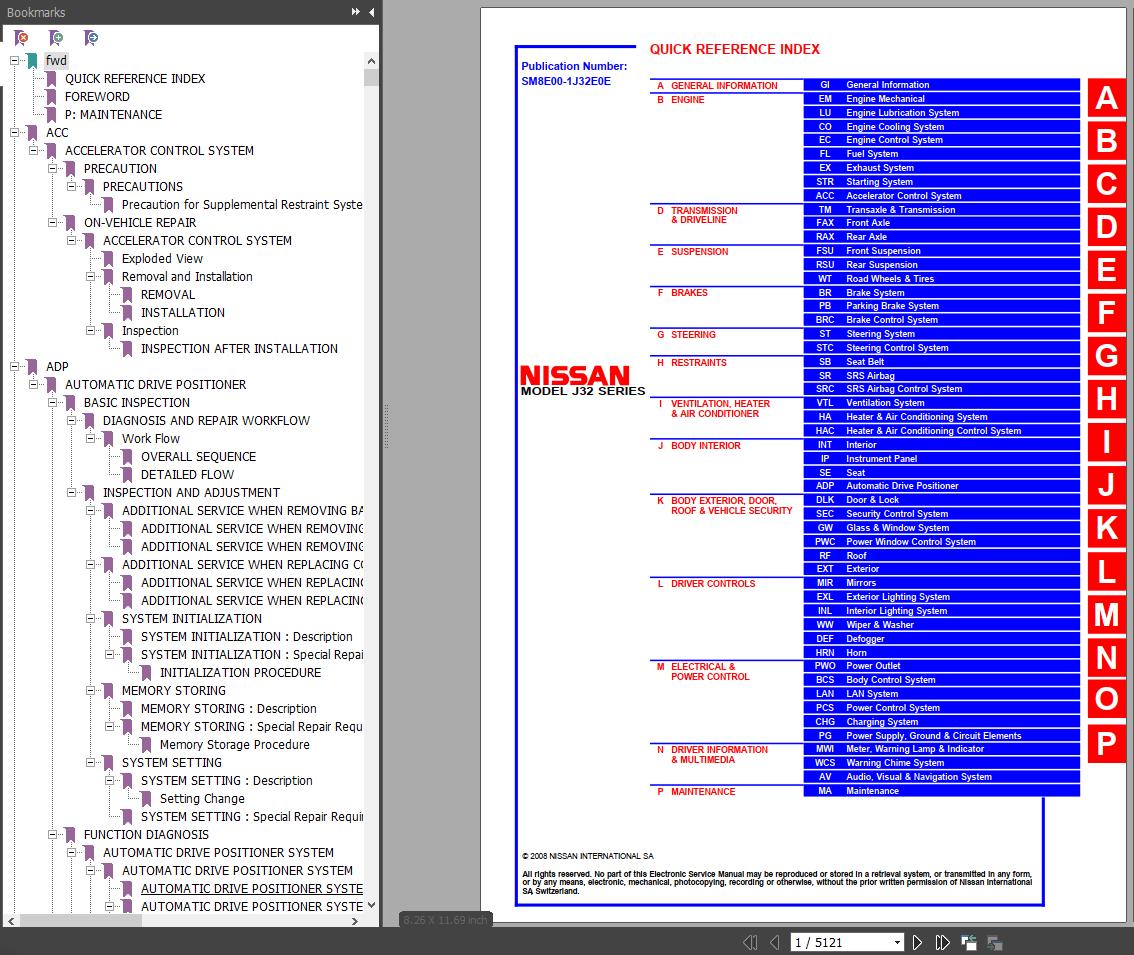Collapse the Removal and Installation node

[90, 276]
